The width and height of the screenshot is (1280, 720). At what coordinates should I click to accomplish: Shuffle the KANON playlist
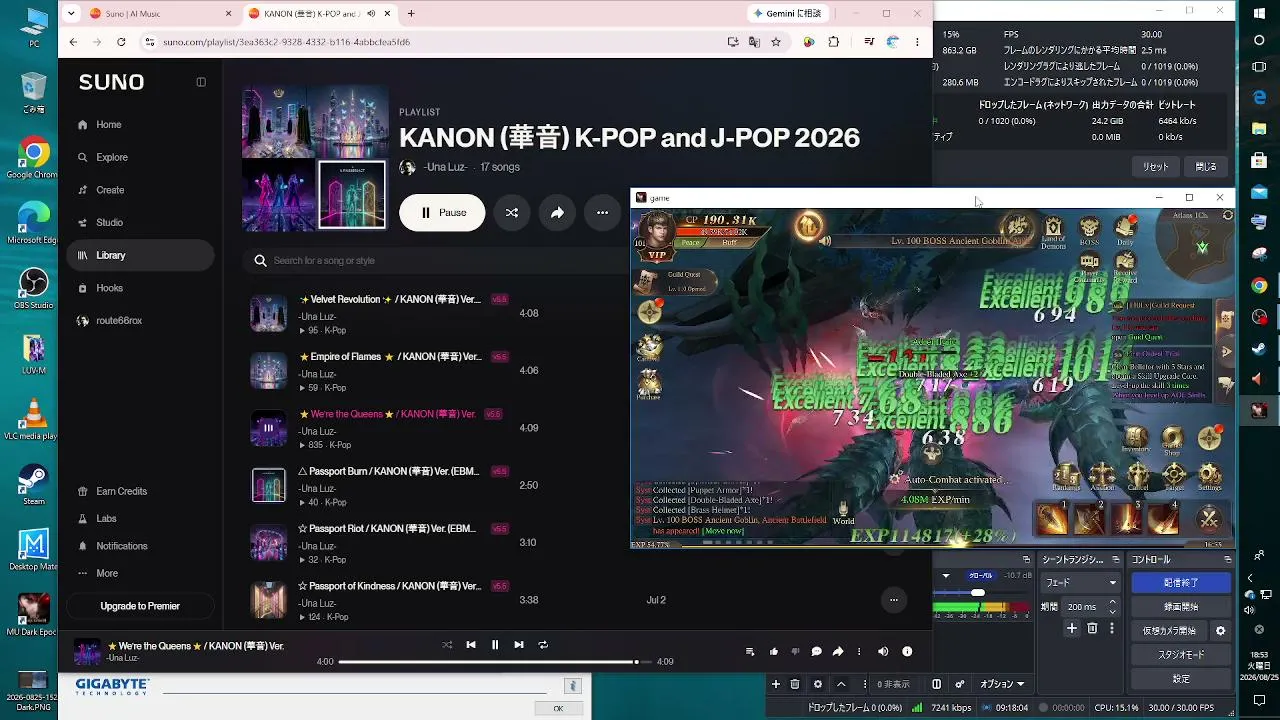(512, 212)
